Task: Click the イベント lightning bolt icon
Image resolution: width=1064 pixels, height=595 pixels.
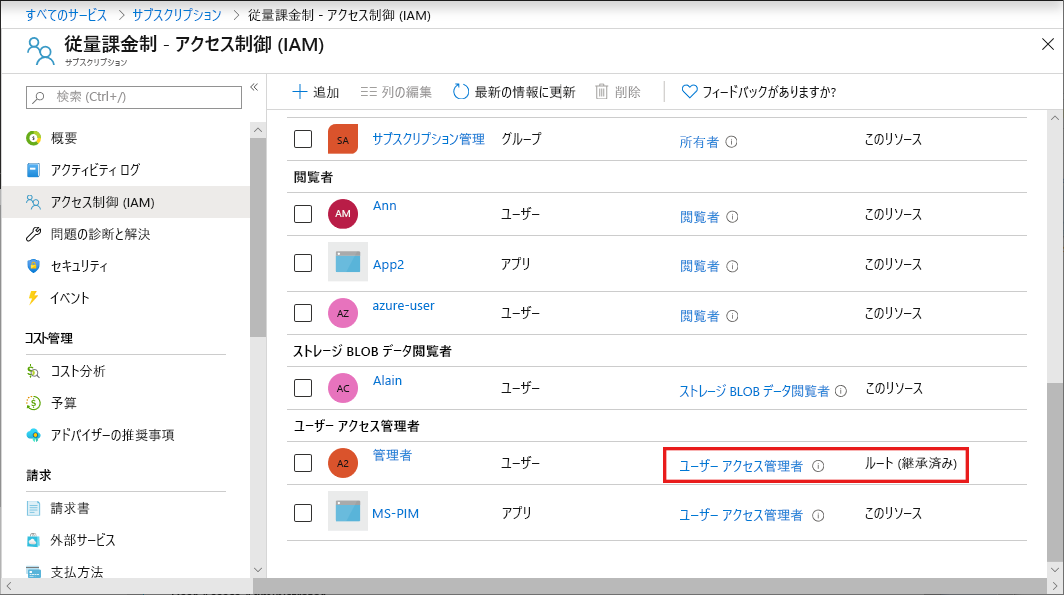Action: coord(33,298)
